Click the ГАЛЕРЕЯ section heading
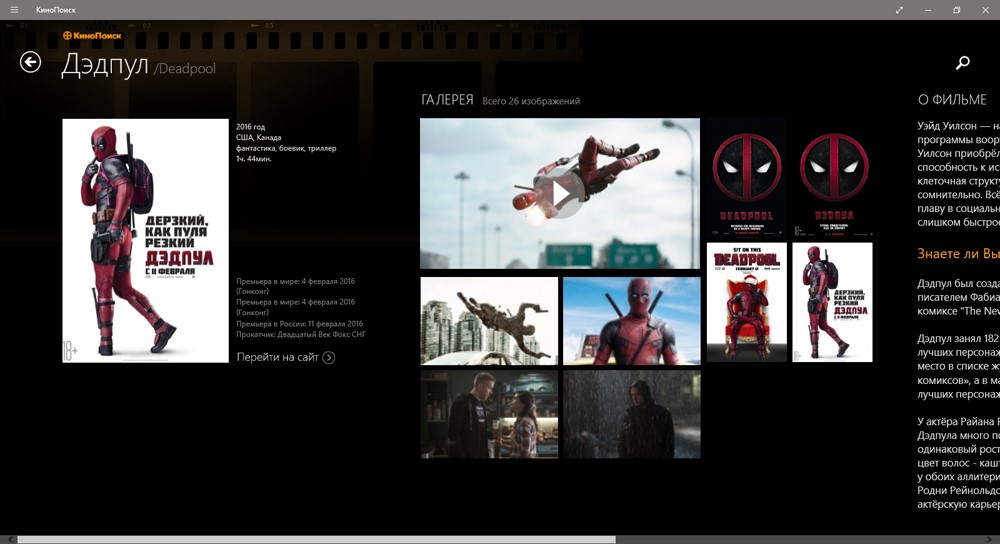The height and width of the screenshot is (544, 1000). (x=447, y=99)
